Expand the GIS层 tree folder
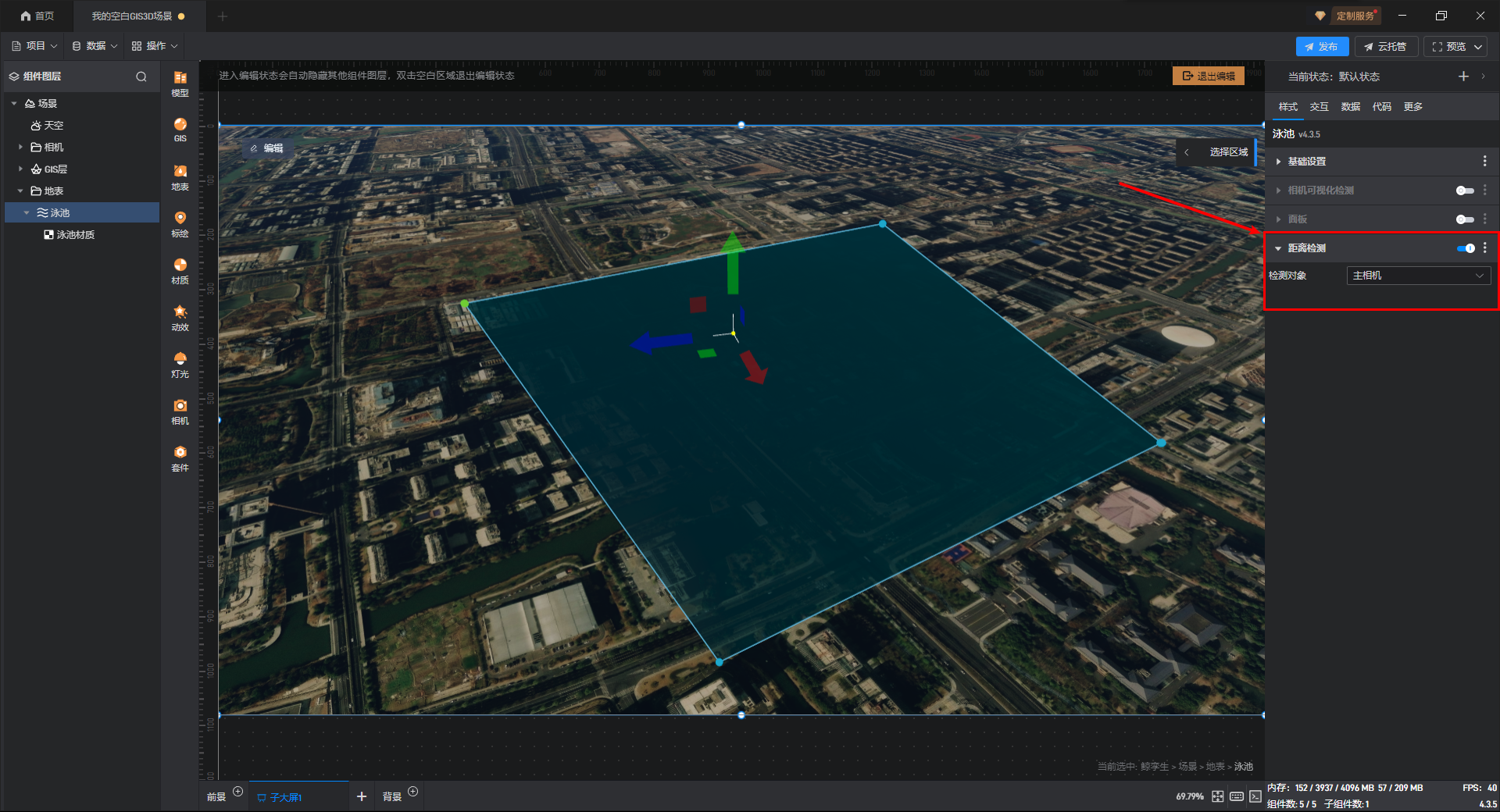The height and width of the screenshot is (812, 1500). (21, 169)
